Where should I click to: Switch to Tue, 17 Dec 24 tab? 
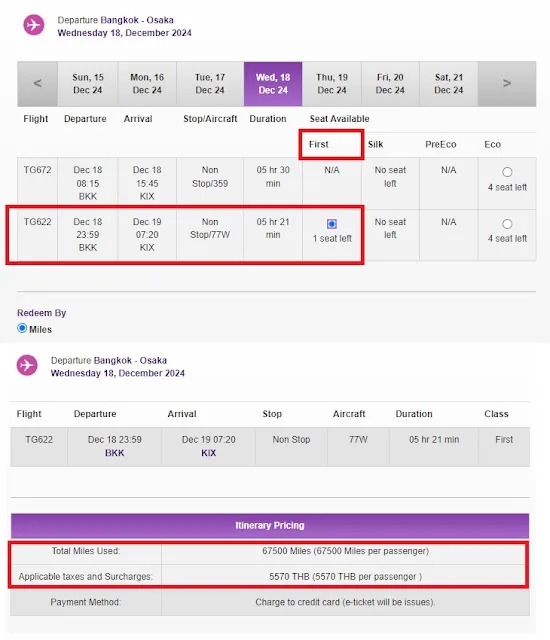tap(210, 84)
